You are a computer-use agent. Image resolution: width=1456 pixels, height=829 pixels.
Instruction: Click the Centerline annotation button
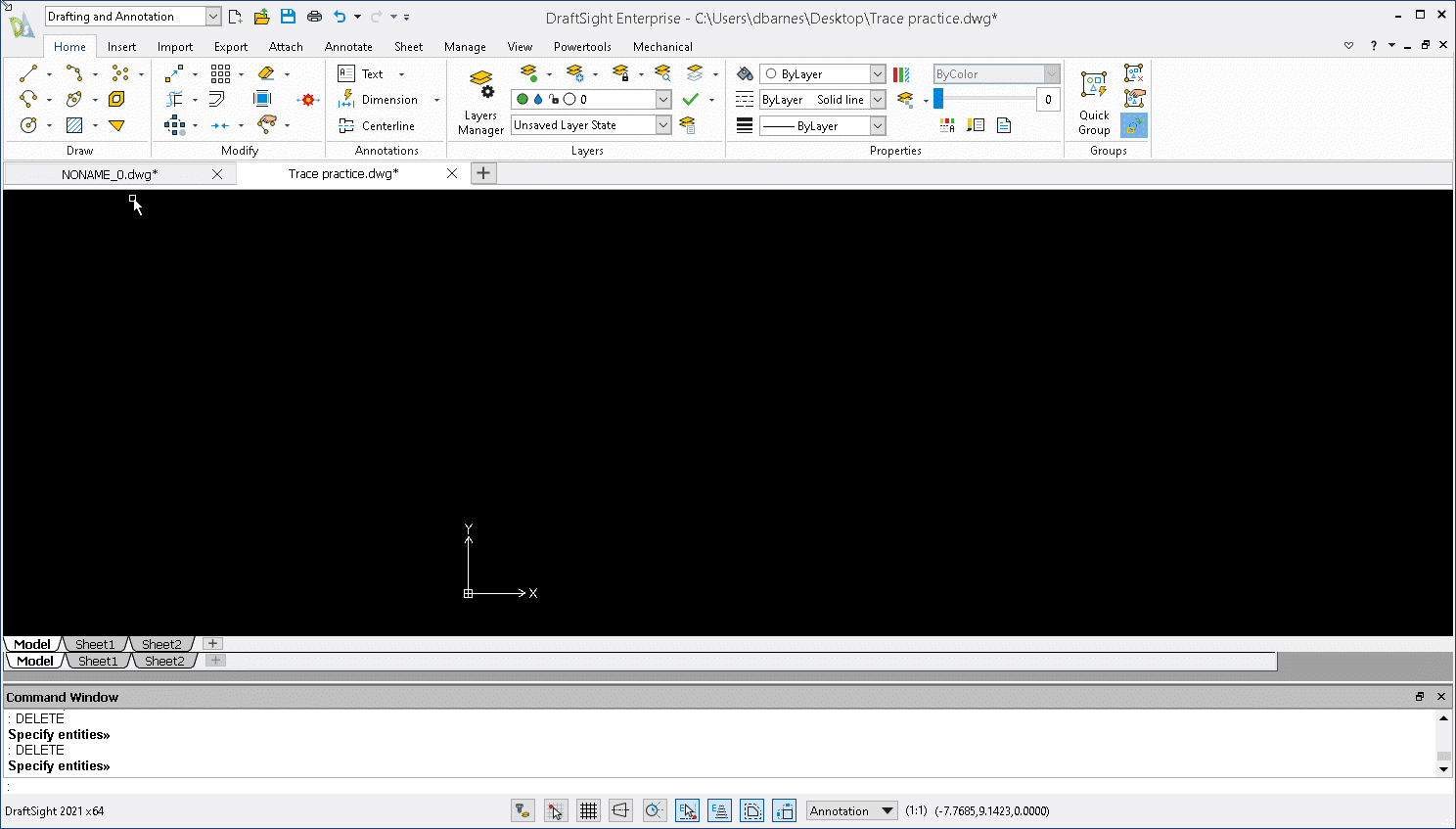(x=377, y=125)
